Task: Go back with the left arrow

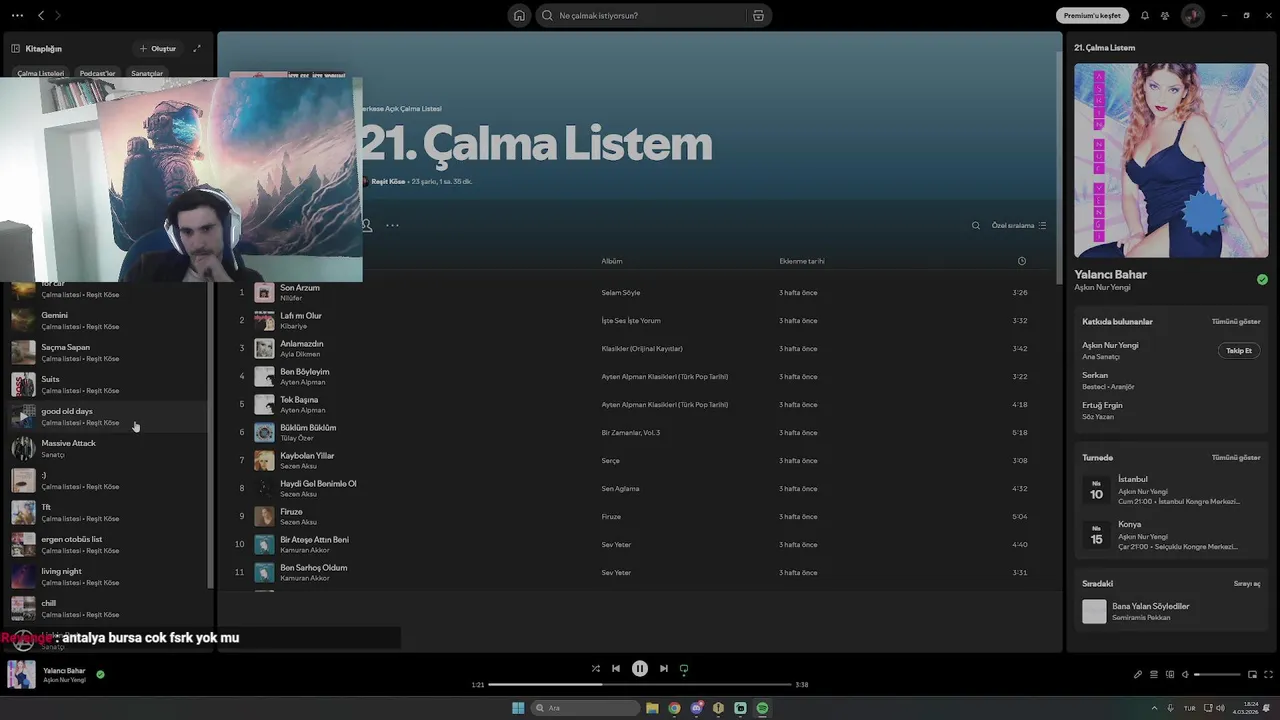Action: [41, 15]
